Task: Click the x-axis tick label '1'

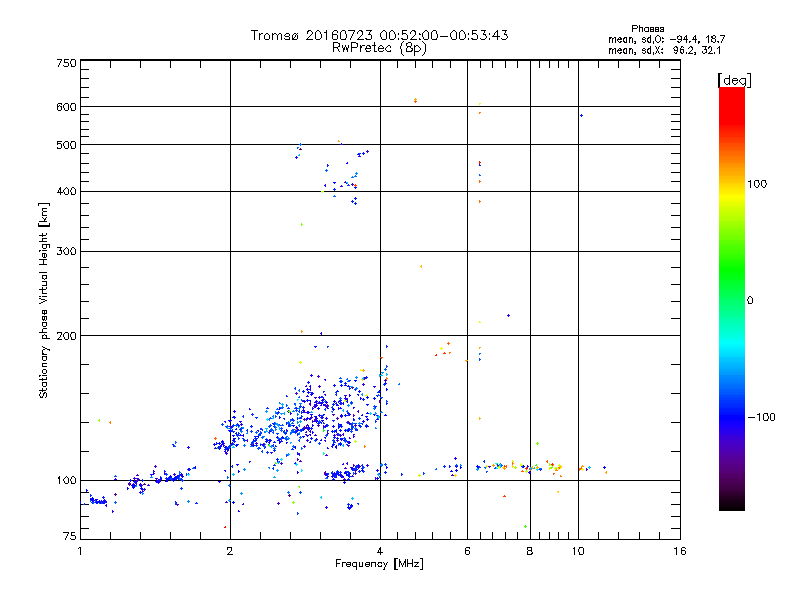Action: [x=80, y=551]
